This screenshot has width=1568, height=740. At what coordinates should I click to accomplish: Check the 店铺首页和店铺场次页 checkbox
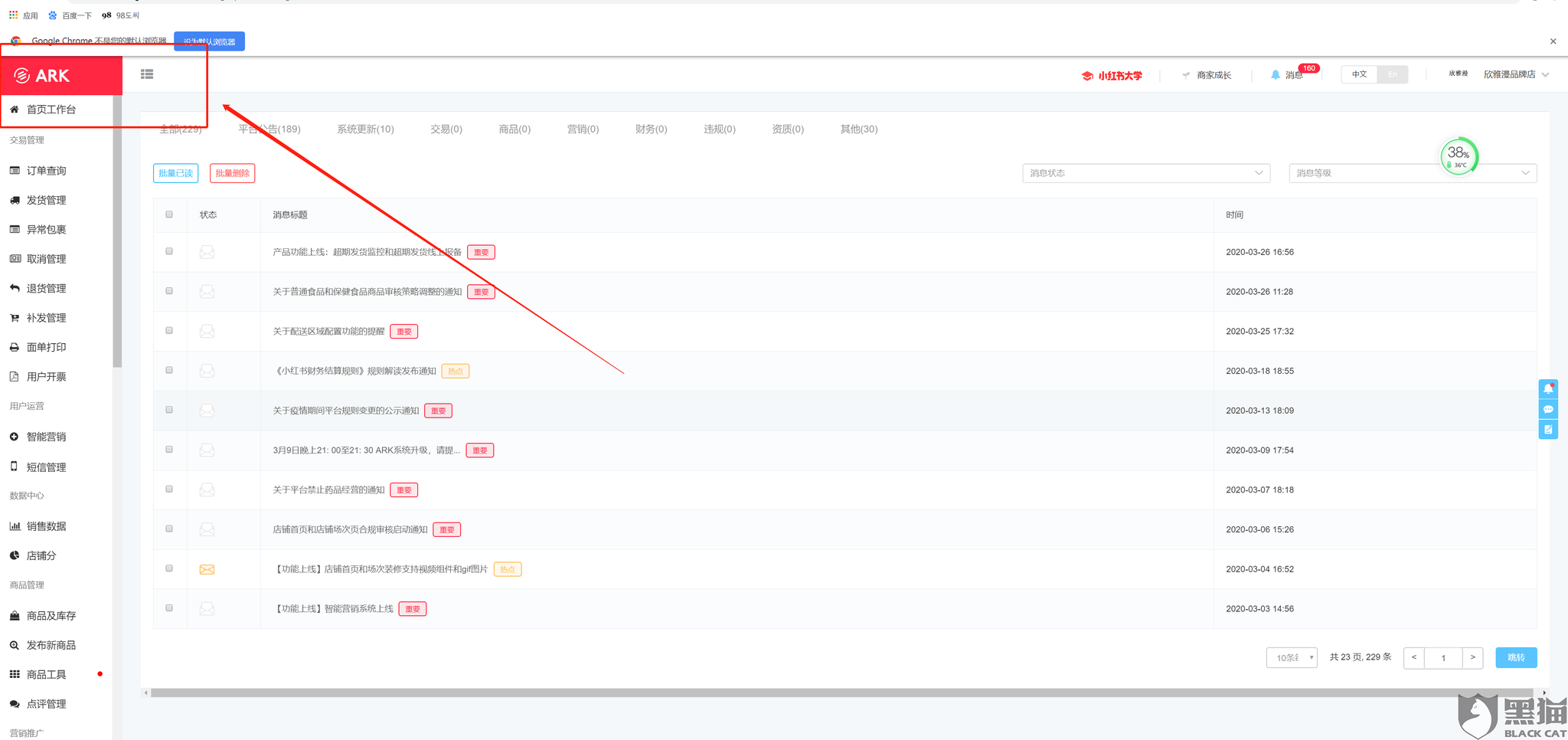(x=169, y=529)
